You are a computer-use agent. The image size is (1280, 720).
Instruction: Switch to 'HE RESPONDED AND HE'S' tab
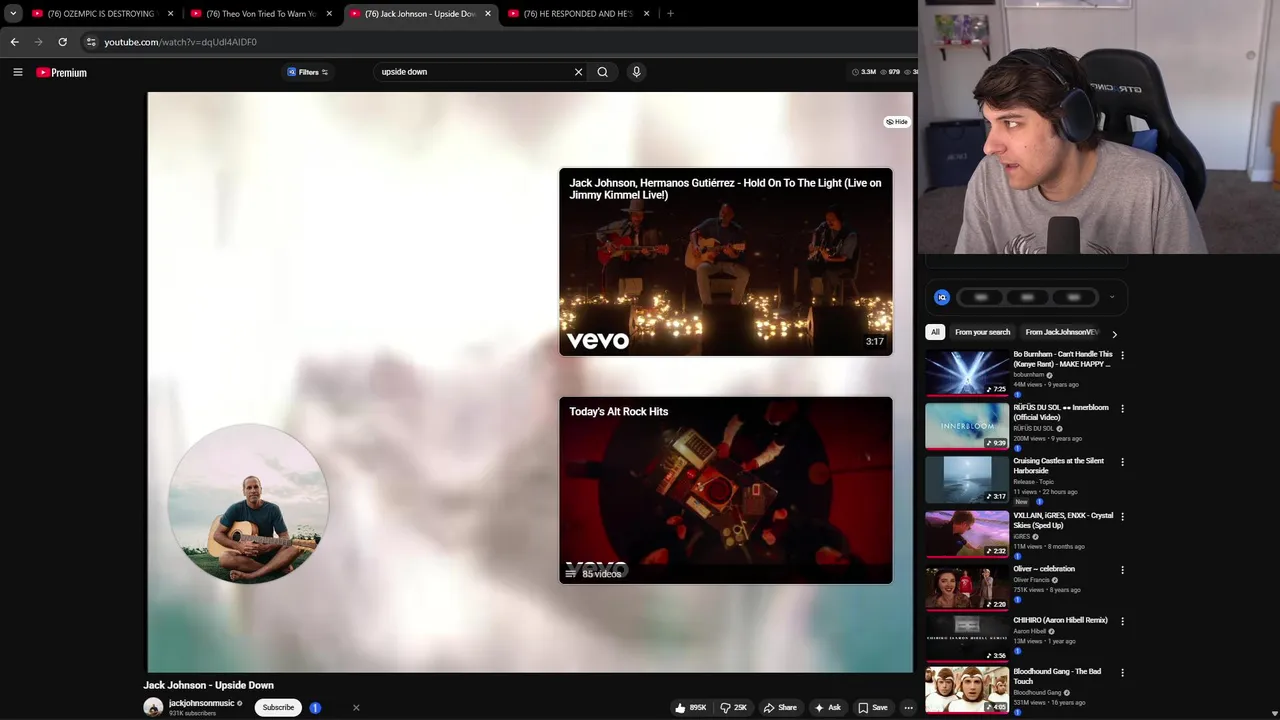[580, 14]
